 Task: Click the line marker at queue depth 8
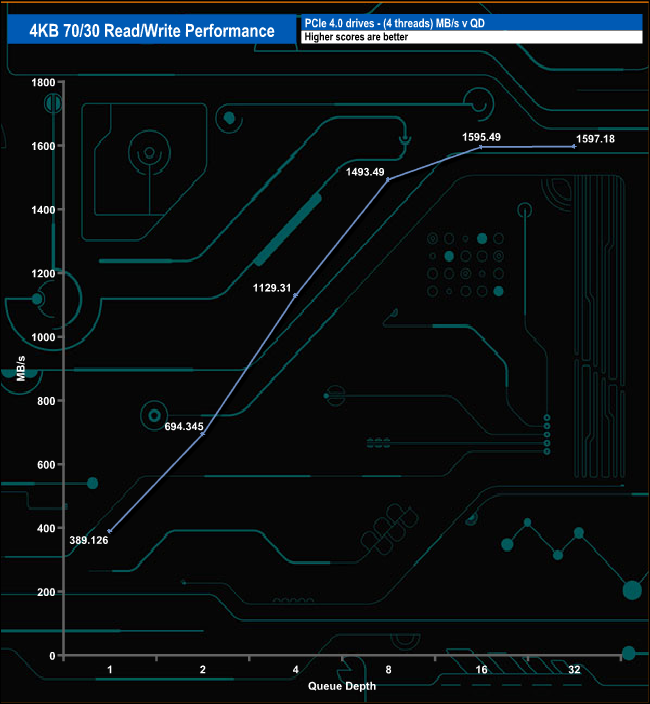(x=388, y=180)
